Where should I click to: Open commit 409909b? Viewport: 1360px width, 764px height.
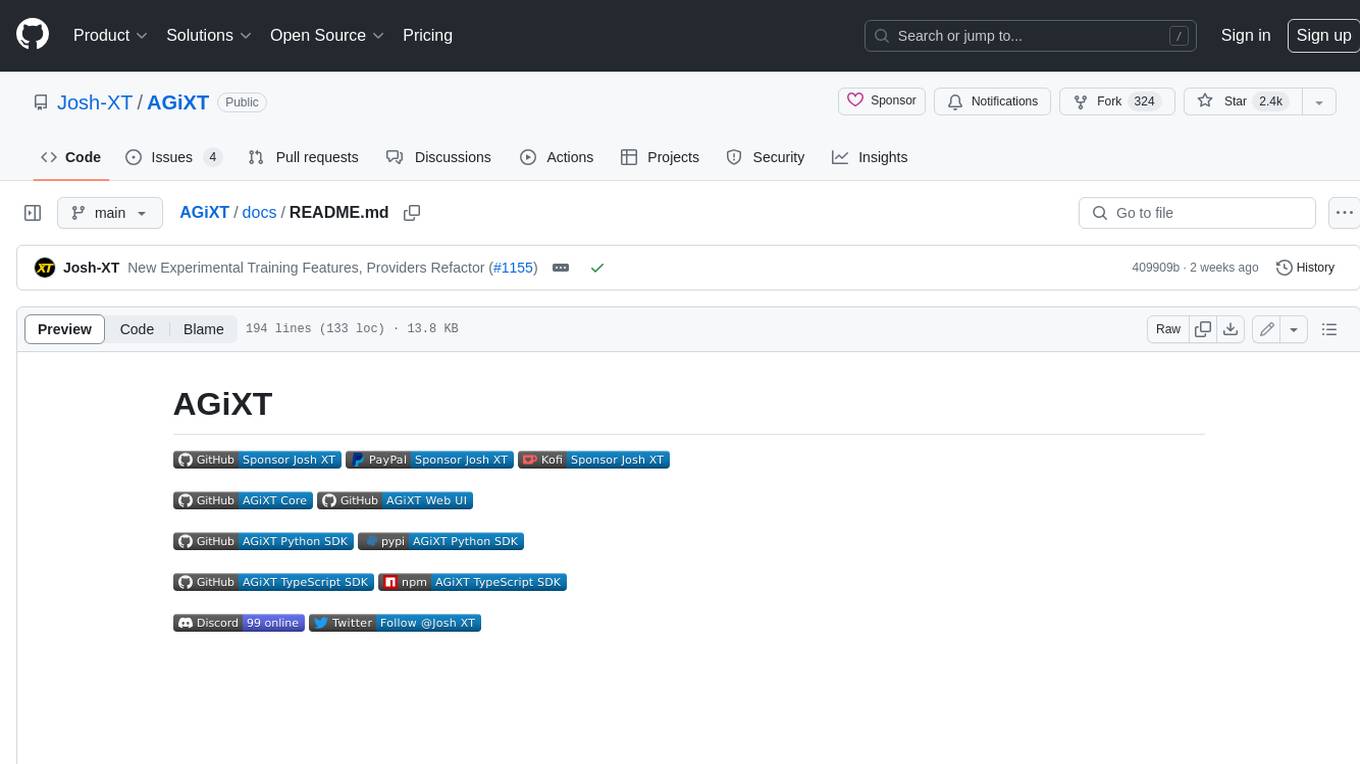click(x=1155, y=267)
